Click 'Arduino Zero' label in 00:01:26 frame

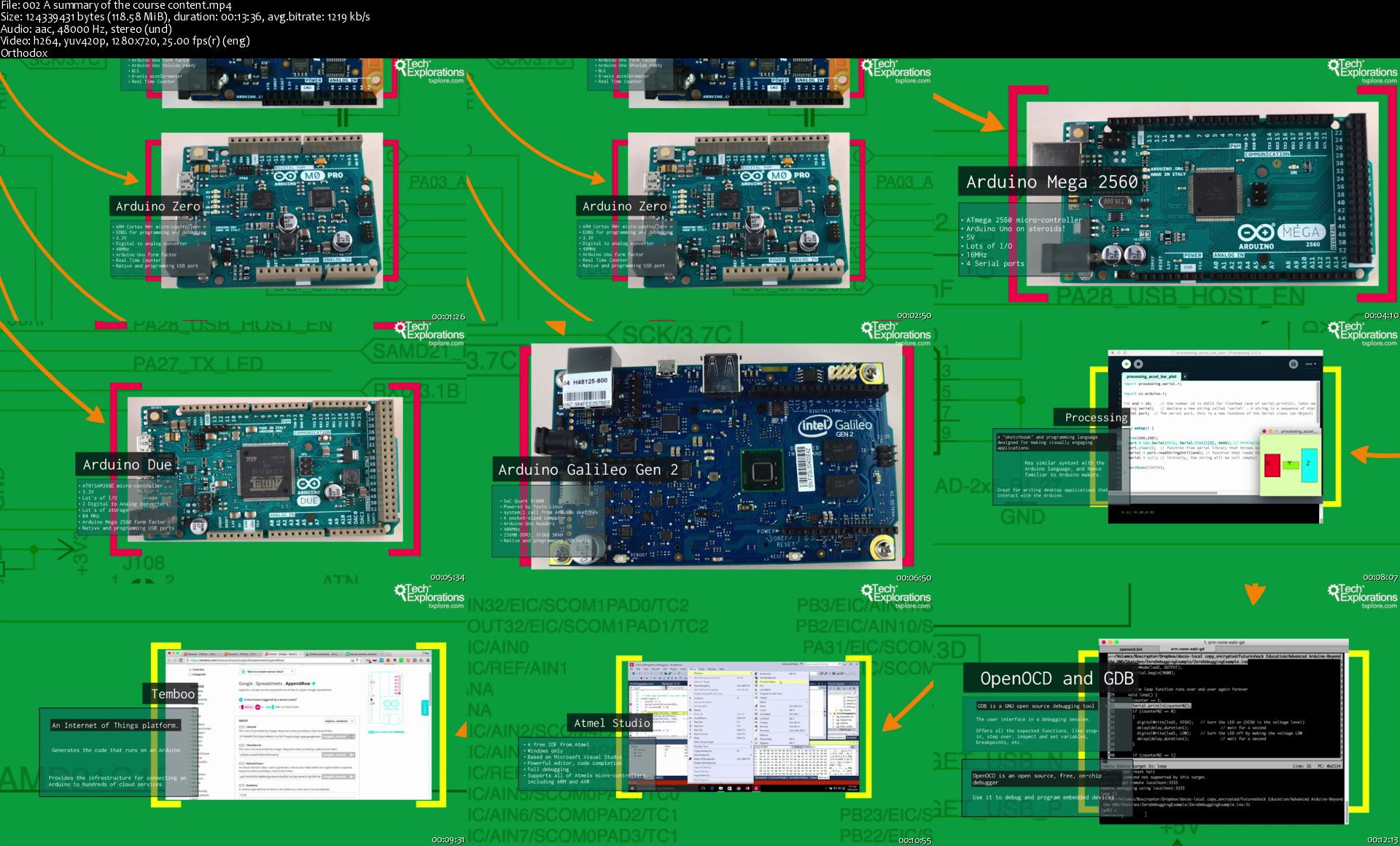coord(157,206)
